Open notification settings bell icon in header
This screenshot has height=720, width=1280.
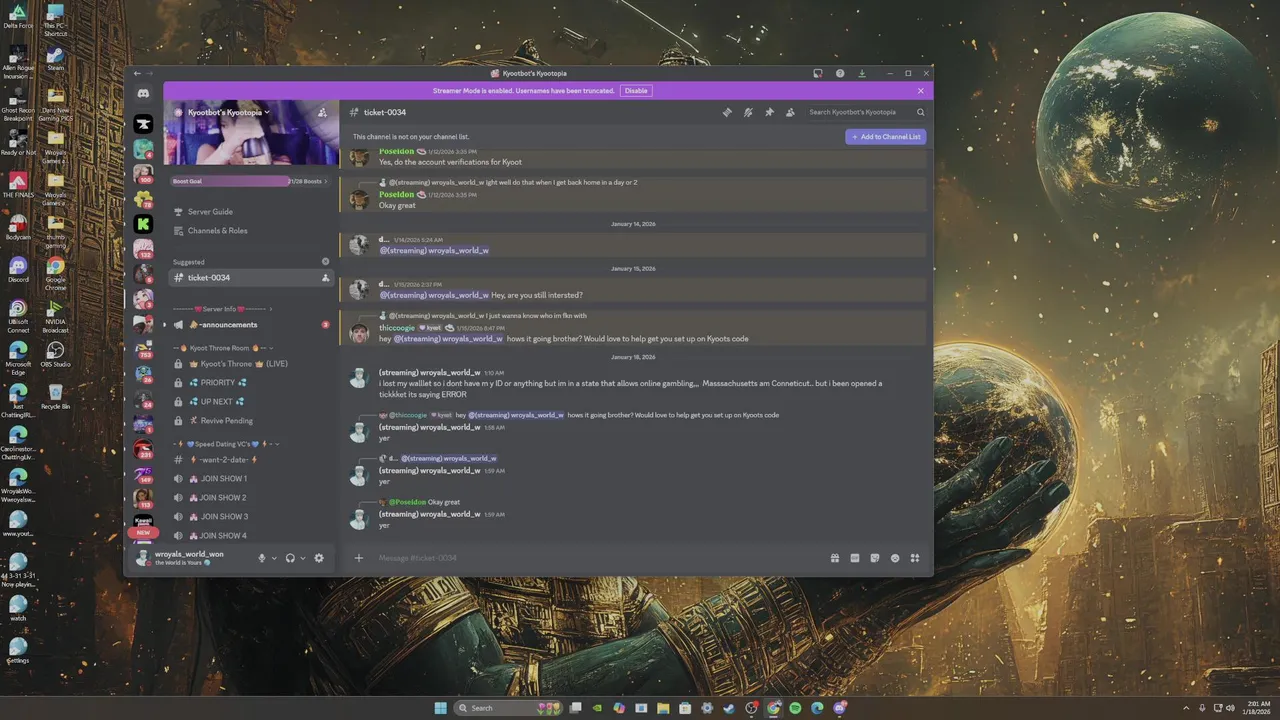pyautogui.click(x=748, y=113)
